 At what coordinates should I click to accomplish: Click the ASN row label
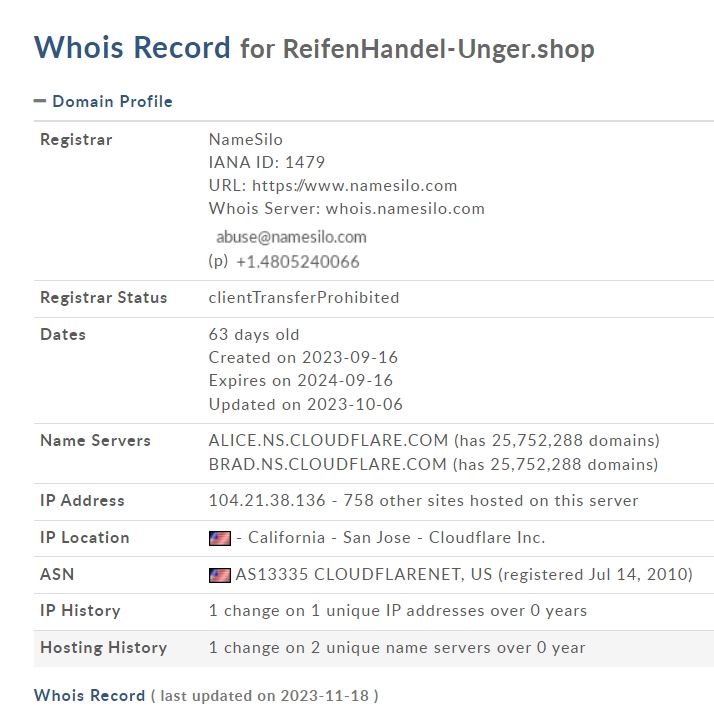click(x=57, y=575)
